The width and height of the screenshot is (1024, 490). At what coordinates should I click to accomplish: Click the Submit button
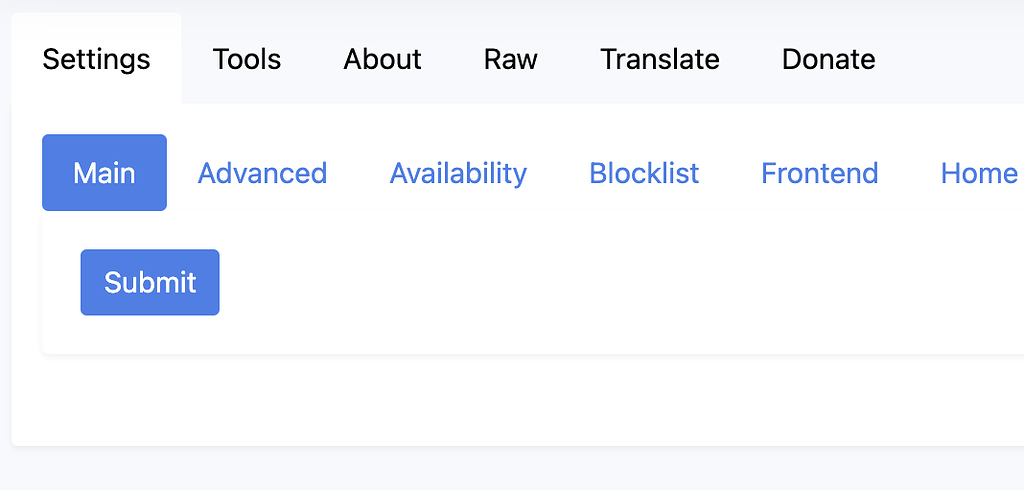[x=150, y=282]
